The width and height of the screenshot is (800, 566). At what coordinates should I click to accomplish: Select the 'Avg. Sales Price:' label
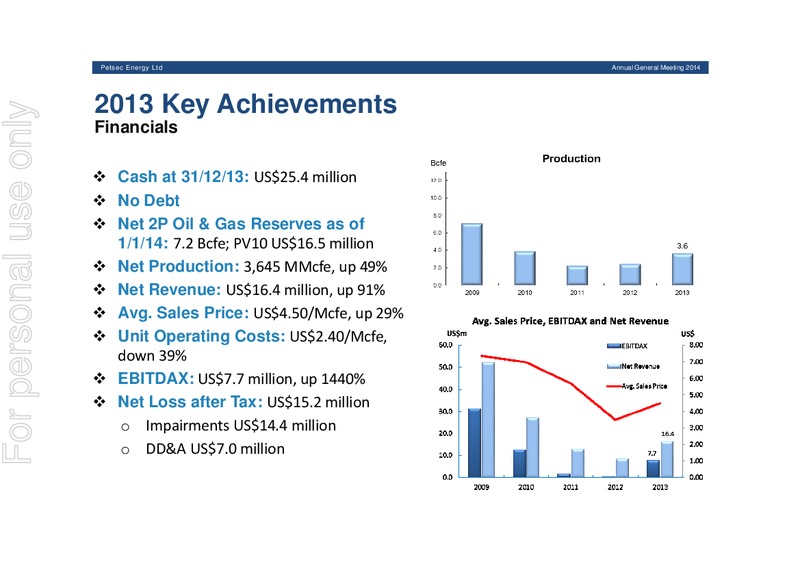(x=183, y=312)
